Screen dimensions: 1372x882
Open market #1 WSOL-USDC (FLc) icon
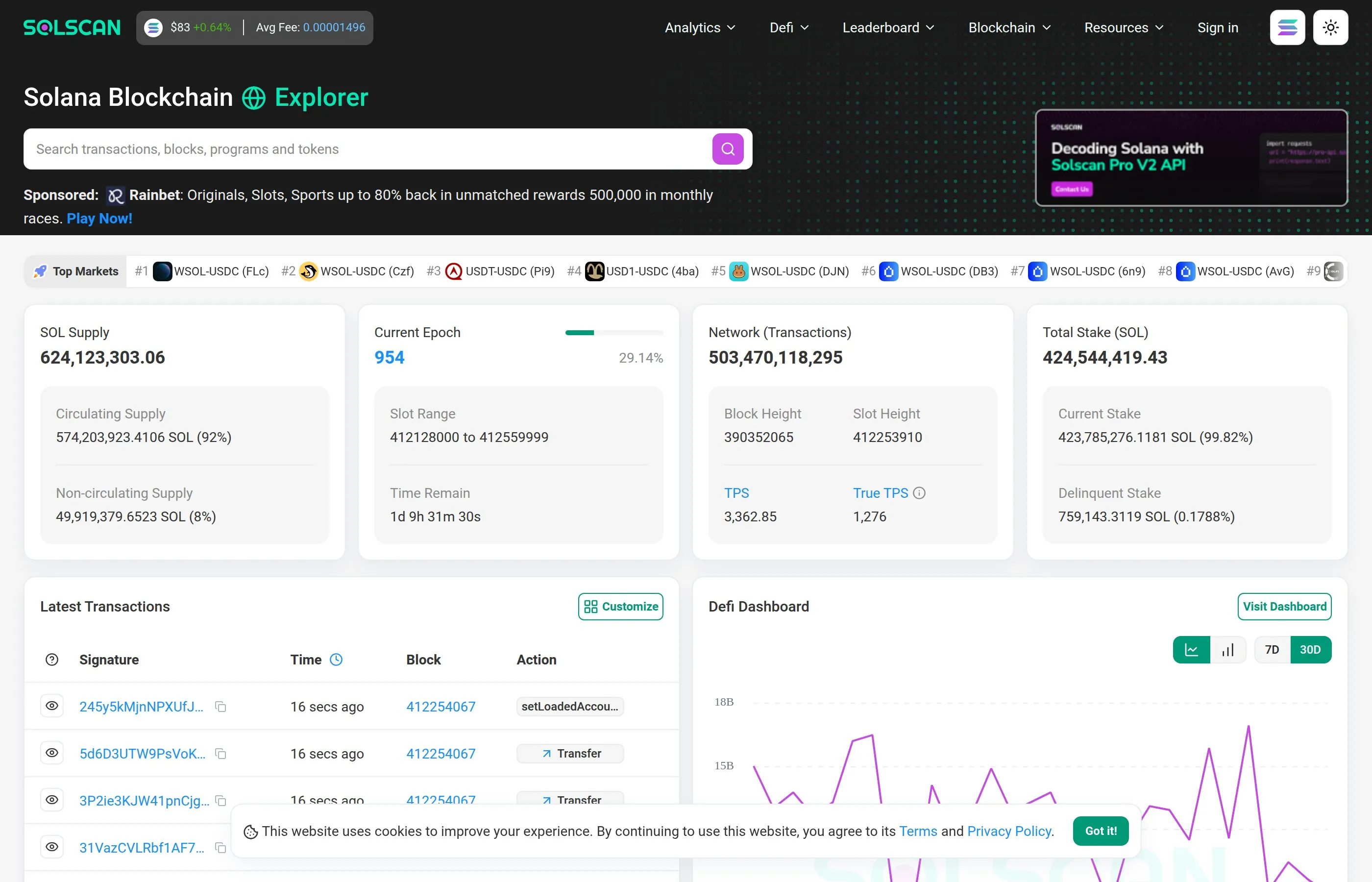click(162, 271)
